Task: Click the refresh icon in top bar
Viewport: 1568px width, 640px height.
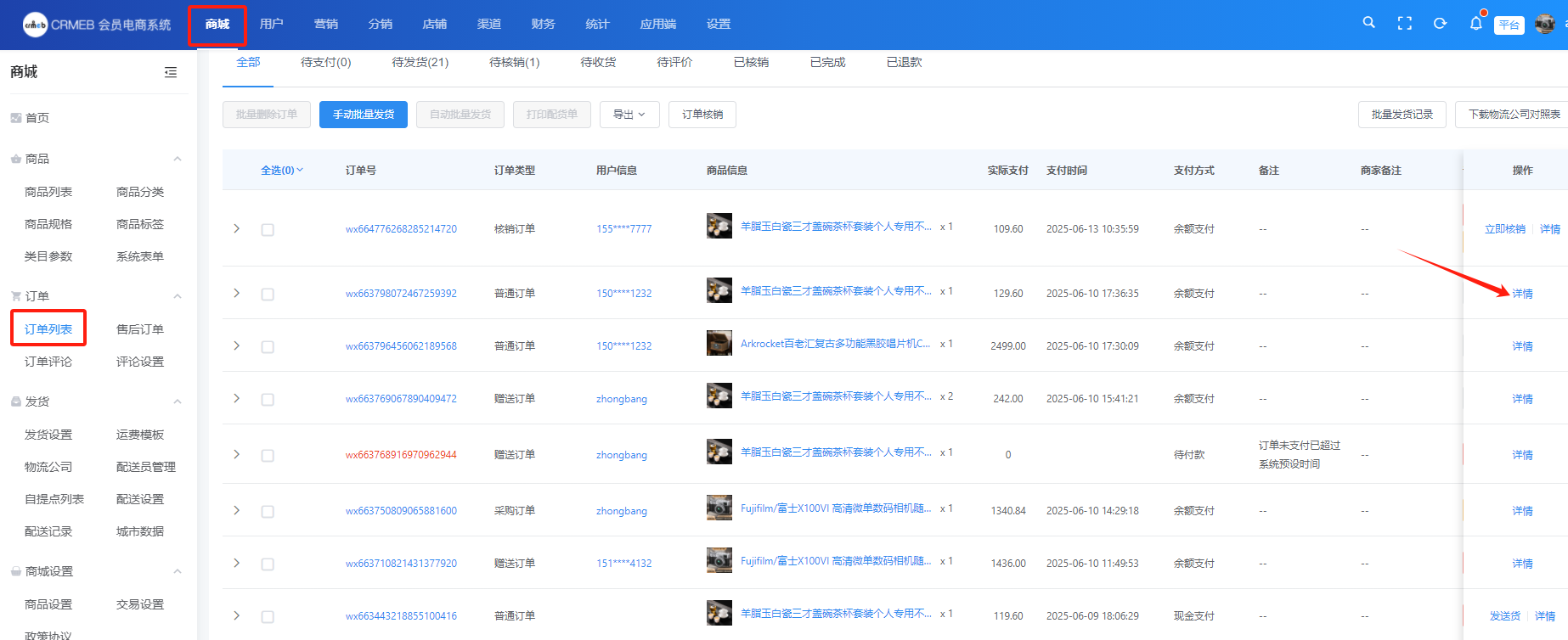Action: point(1440,24)
